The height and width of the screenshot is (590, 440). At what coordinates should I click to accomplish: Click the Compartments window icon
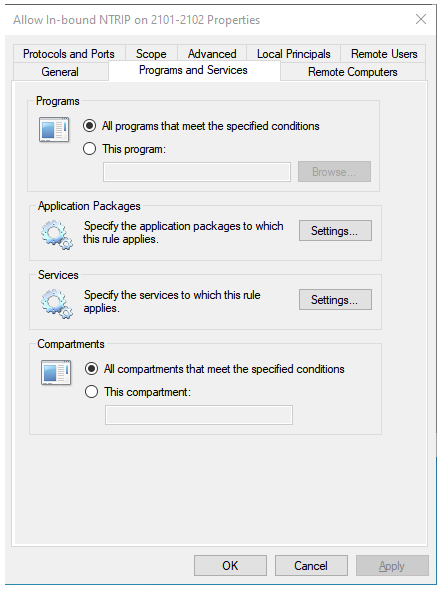(x=56, y=373)
